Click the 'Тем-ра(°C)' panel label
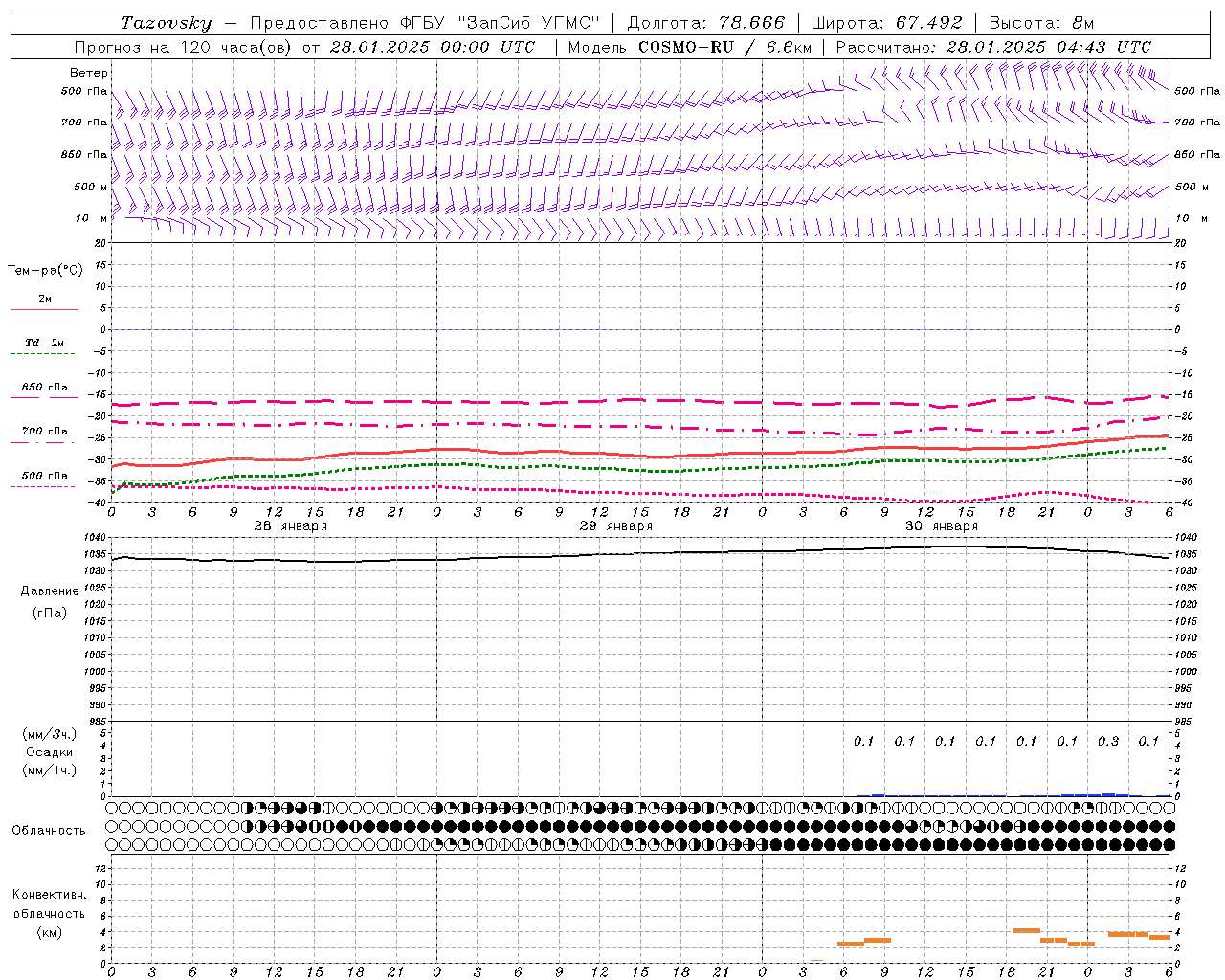This screenshot has width=1225, height=980. tap(45, 271)
